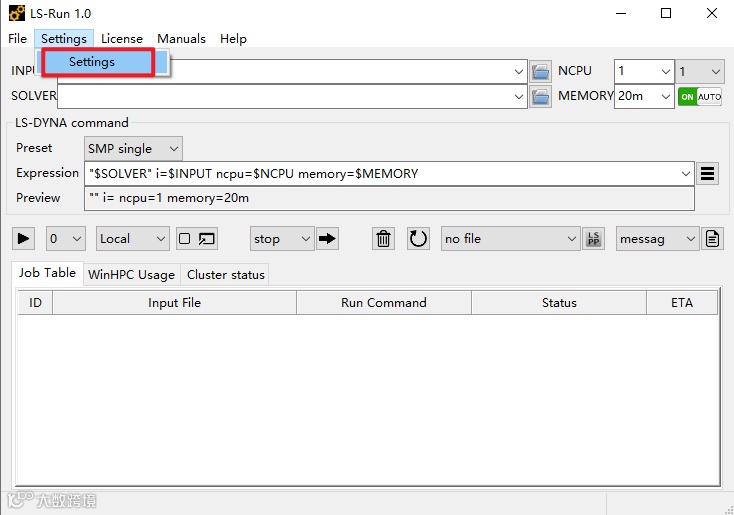The height and width of the screenshot is (515, 734).
Task: Click the Run Command column header
Action: (383, 303)
